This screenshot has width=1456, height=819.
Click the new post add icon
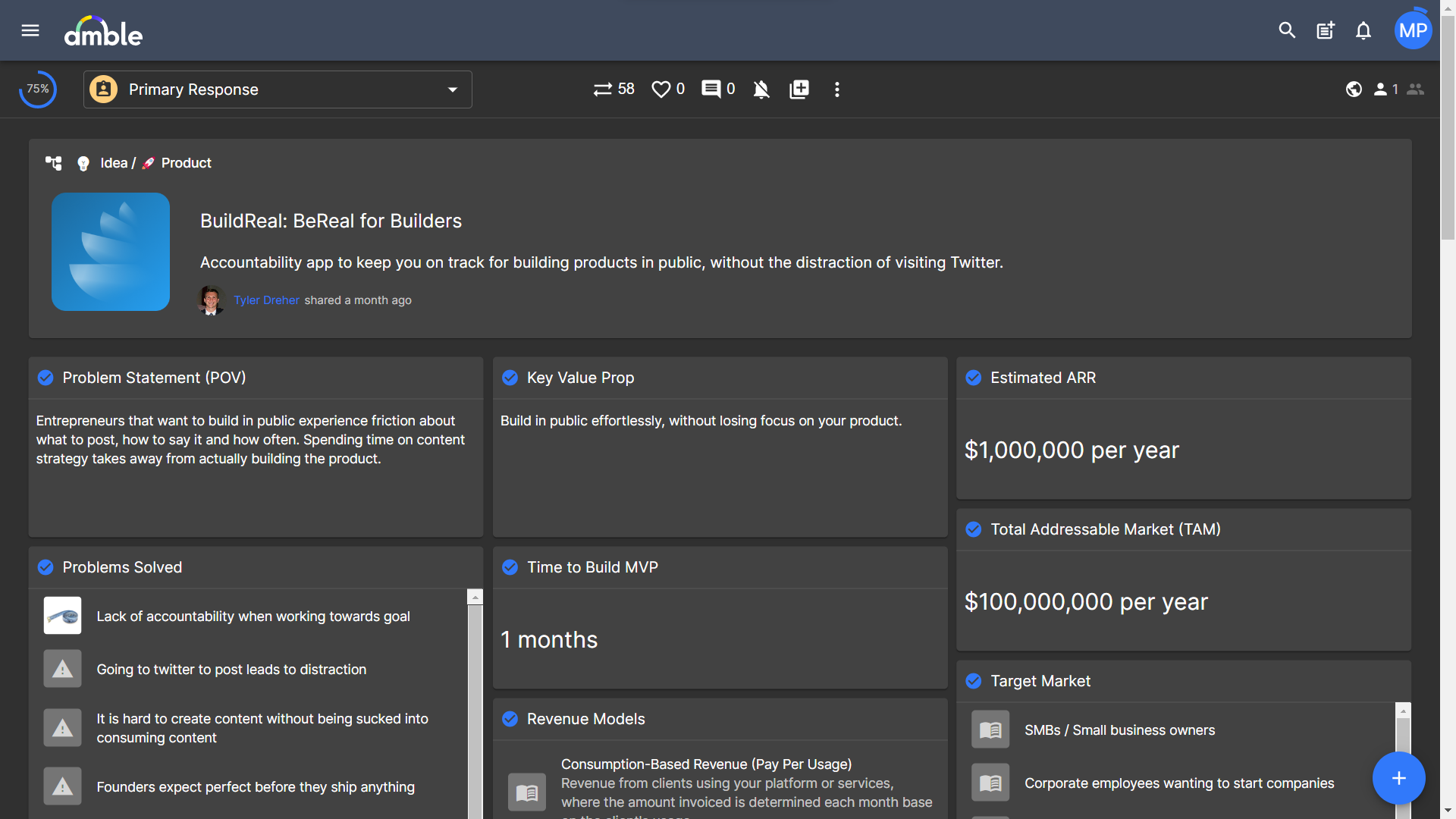1325,30
